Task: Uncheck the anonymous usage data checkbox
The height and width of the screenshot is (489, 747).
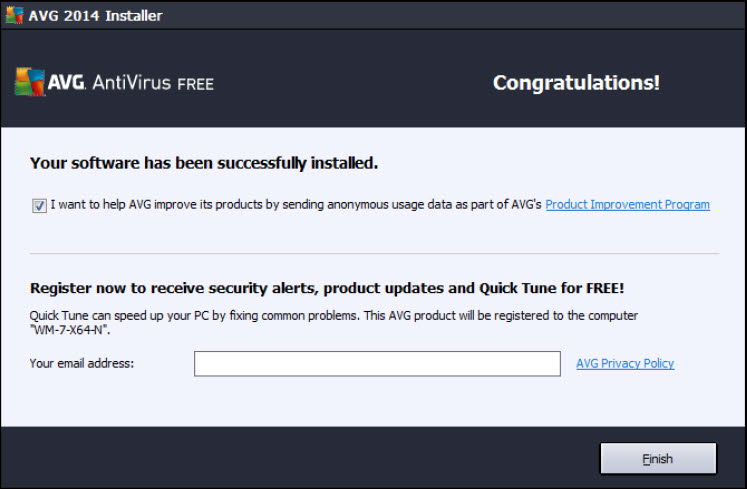Action: (x=39, y=205)
